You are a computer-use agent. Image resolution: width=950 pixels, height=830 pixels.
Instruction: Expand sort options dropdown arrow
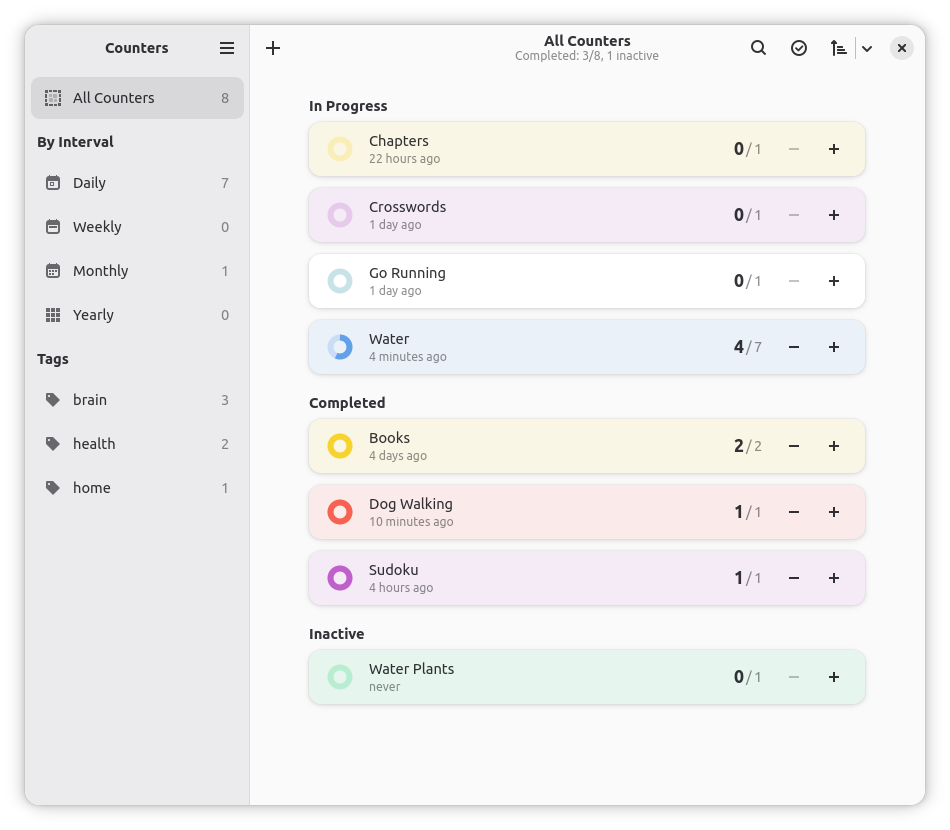click(x=867, y=48)
